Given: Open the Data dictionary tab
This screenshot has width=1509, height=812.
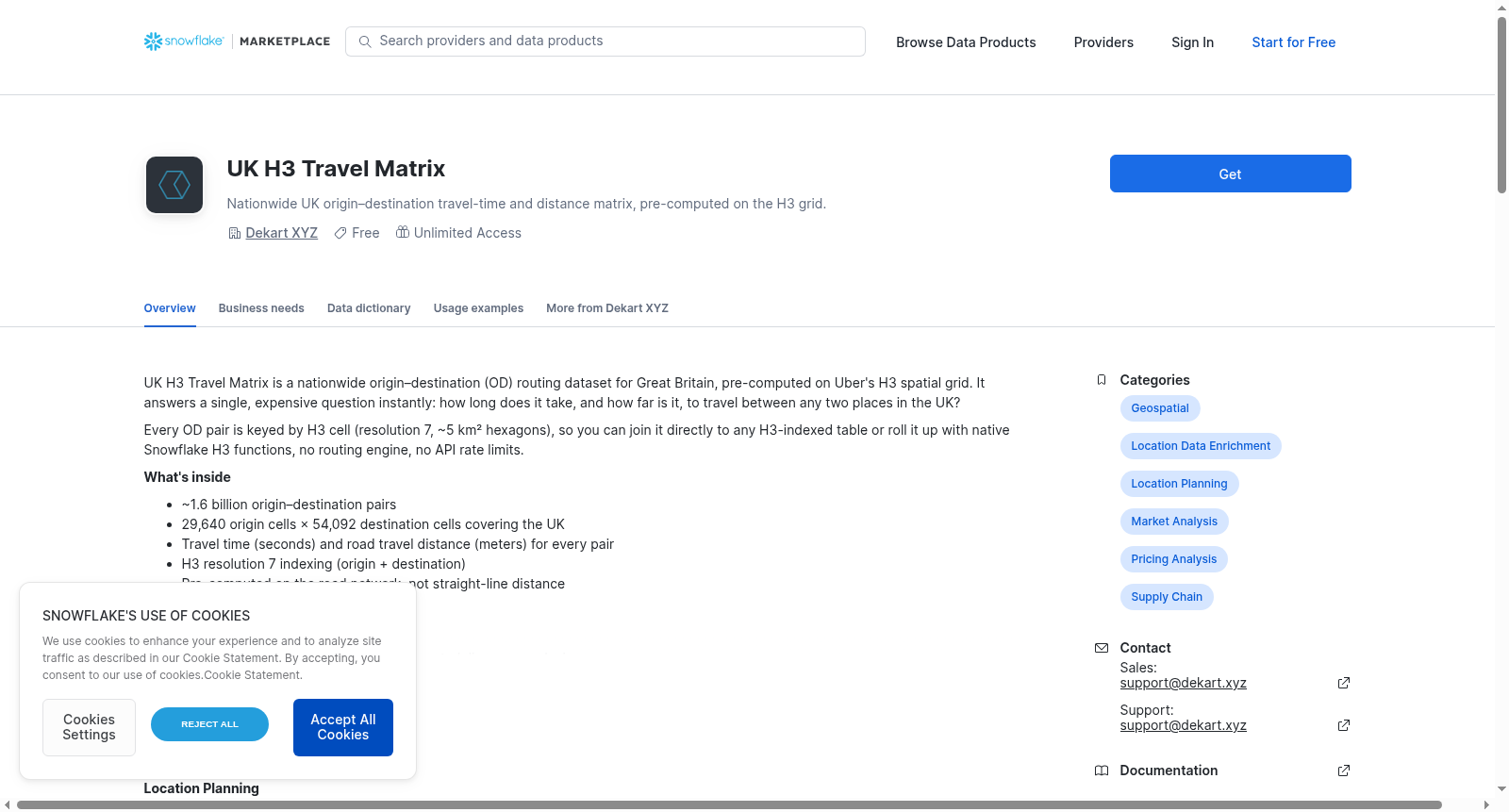Looking at the screenshot, I should point(369,308).
